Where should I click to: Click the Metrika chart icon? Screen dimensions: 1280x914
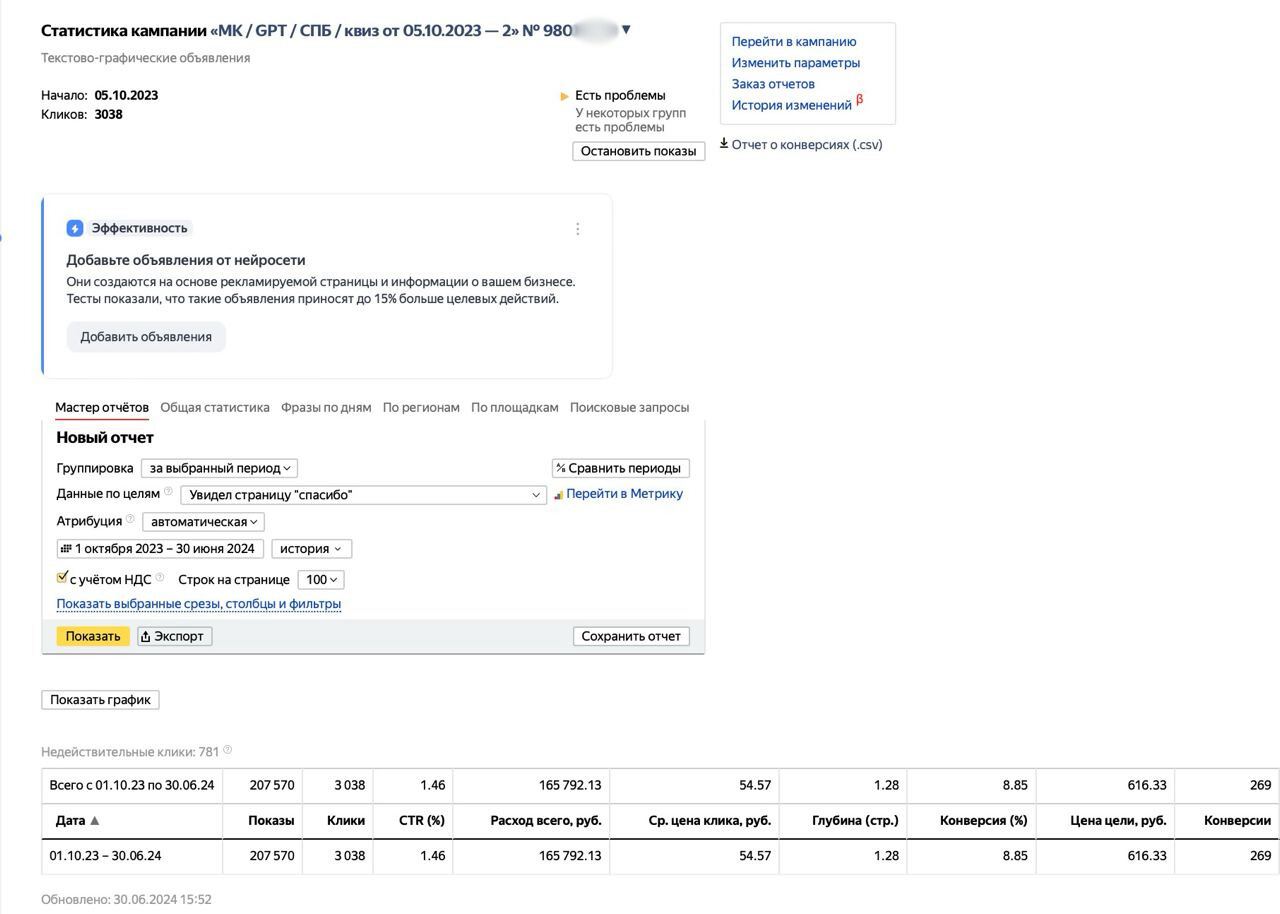558,495
